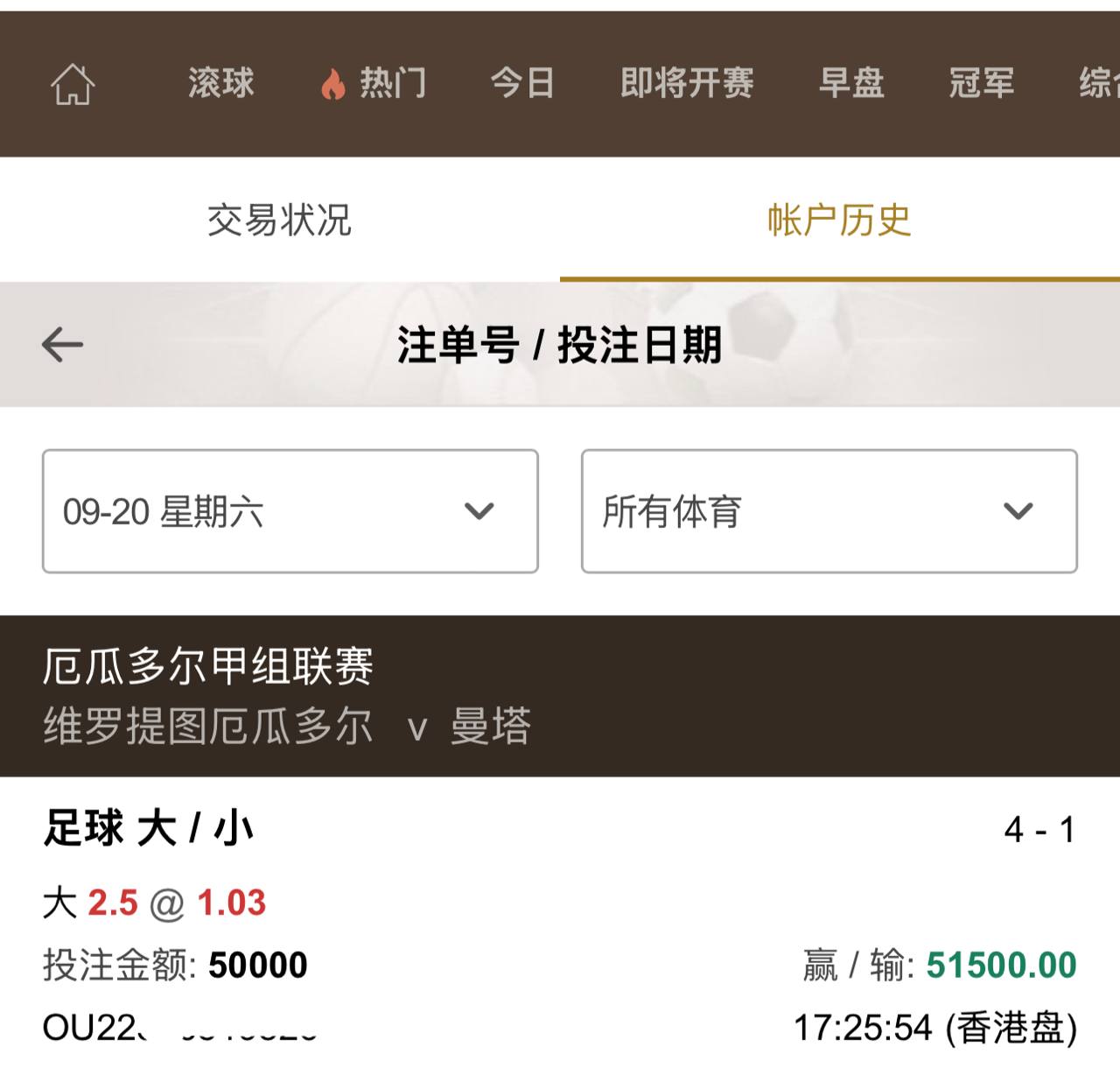Screen dimensions: 1120x1068
Task: Tap the 维罗提图厄瓜多尔 v 曼塔 match title
Action: coord(287,727)
